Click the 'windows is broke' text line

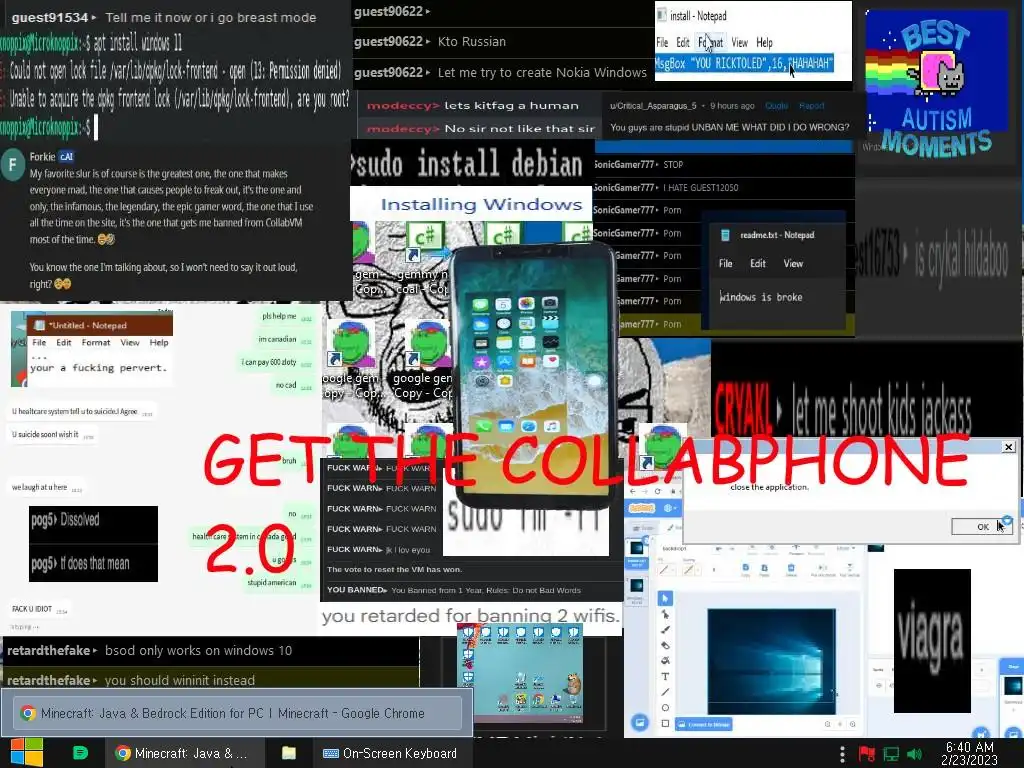[761, 297]
